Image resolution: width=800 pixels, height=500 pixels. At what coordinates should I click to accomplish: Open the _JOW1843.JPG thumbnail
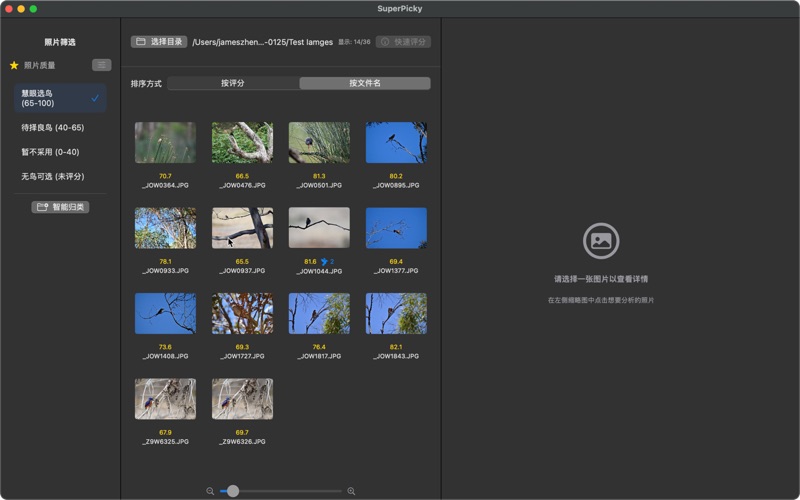pos(396,313)
